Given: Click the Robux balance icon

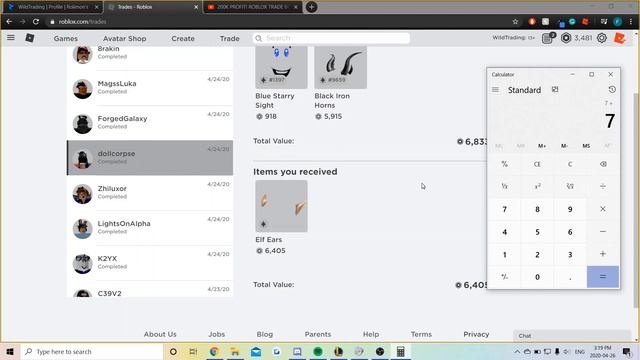Looking at the screenshot, I should pos(566,38).
